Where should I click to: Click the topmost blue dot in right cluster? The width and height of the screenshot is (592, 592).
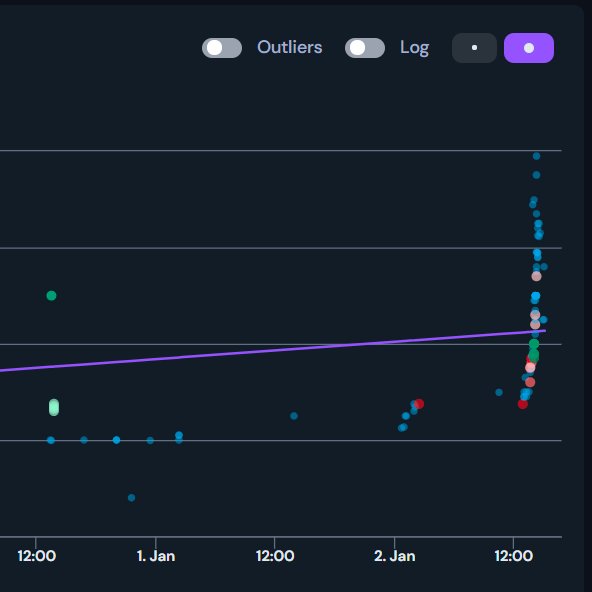point(536,156)
